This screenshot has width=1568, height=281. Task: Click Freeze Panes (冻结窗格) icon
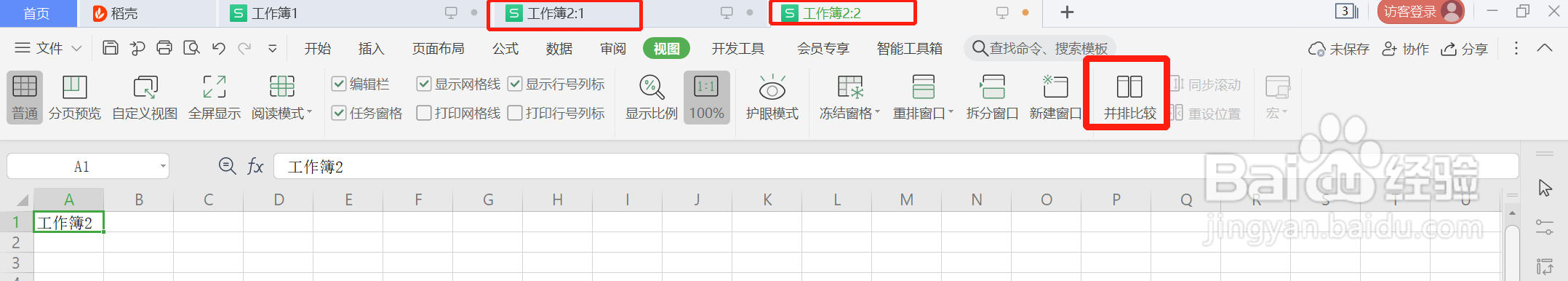850,87
